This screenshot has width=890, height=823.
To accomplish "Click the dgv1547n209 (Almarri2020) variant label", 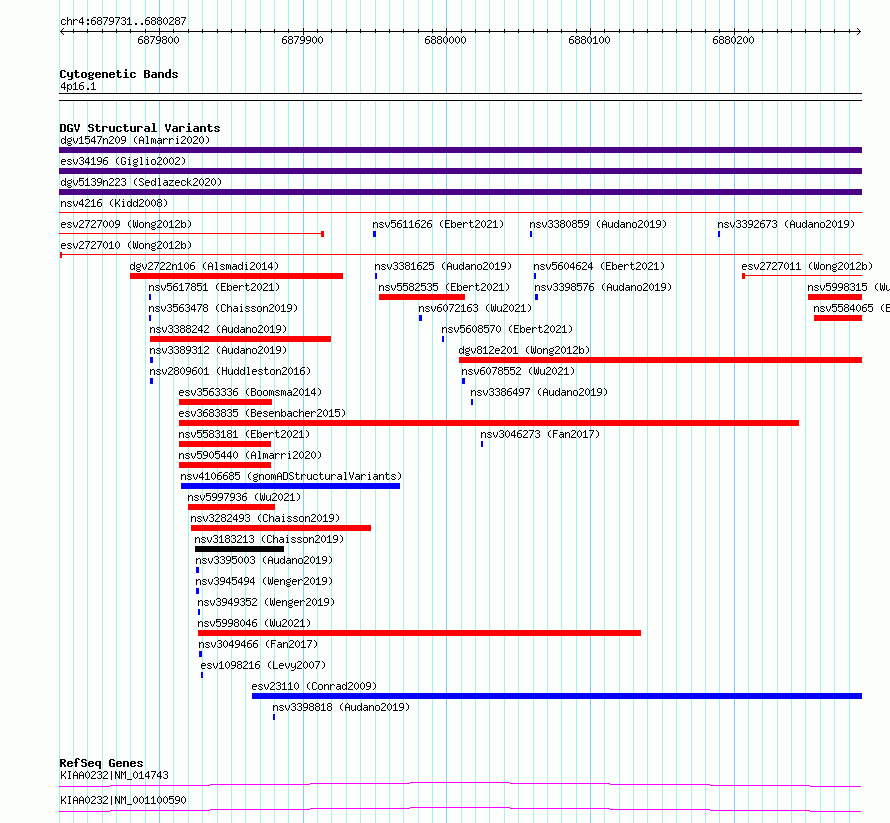I will (x=135, y=140).
